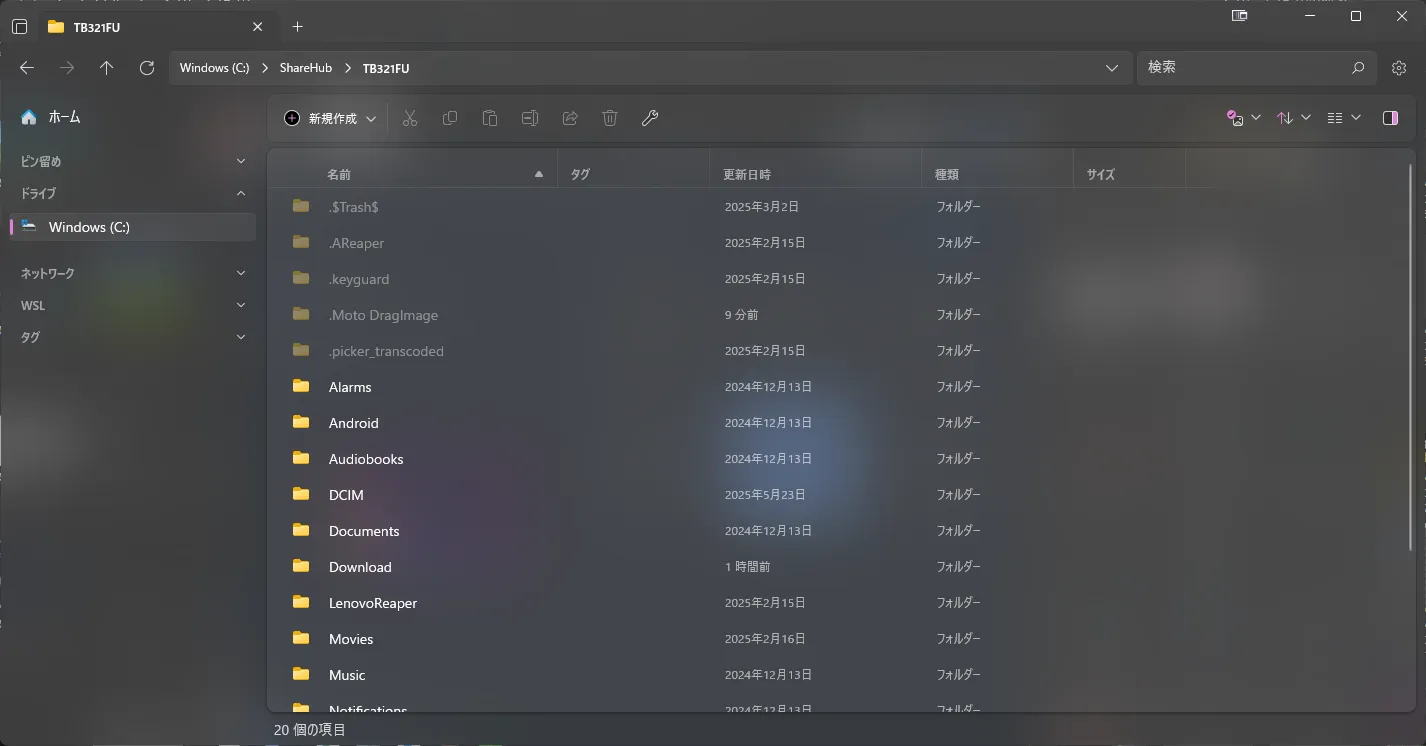
Task: Go up one directory level
Action: pyautogui.click(x=107, y=68)
